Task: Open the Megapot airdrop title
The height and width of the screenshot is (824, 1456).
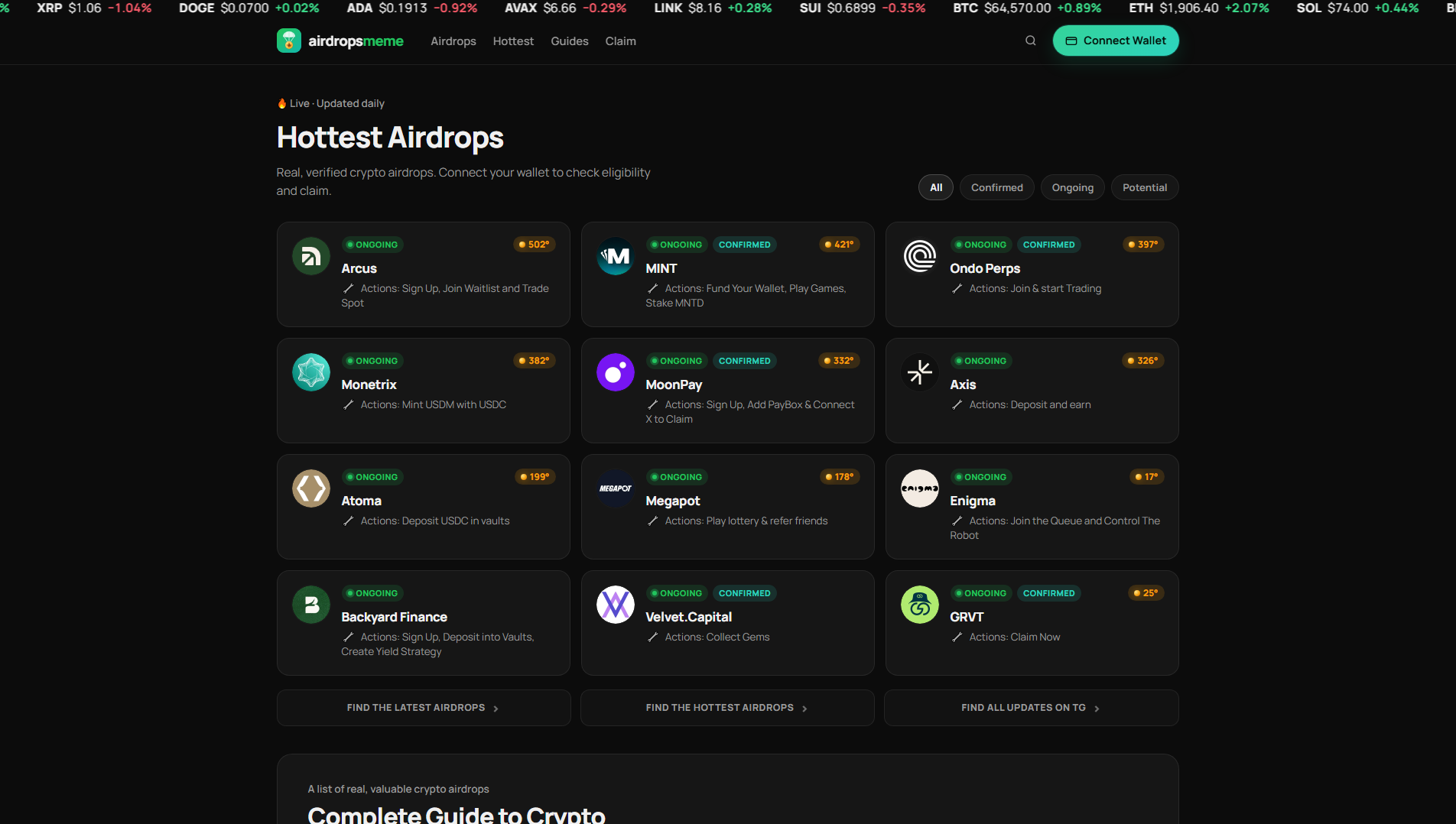Action: click(x=673, y=501)
